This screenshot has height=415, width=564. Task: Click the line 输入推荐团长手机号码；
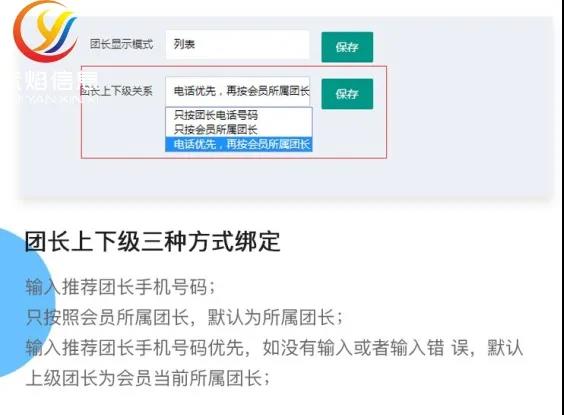(120, 287)
